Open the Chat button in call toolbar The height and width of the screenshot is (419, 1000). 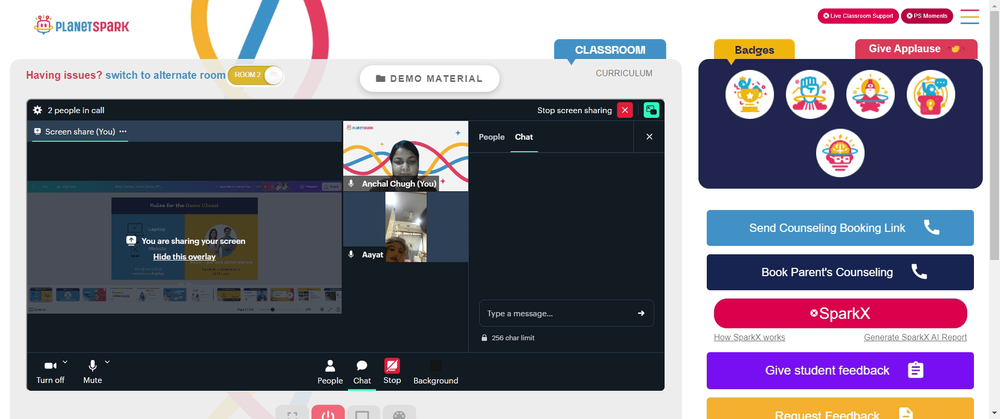tap(362, 372)
